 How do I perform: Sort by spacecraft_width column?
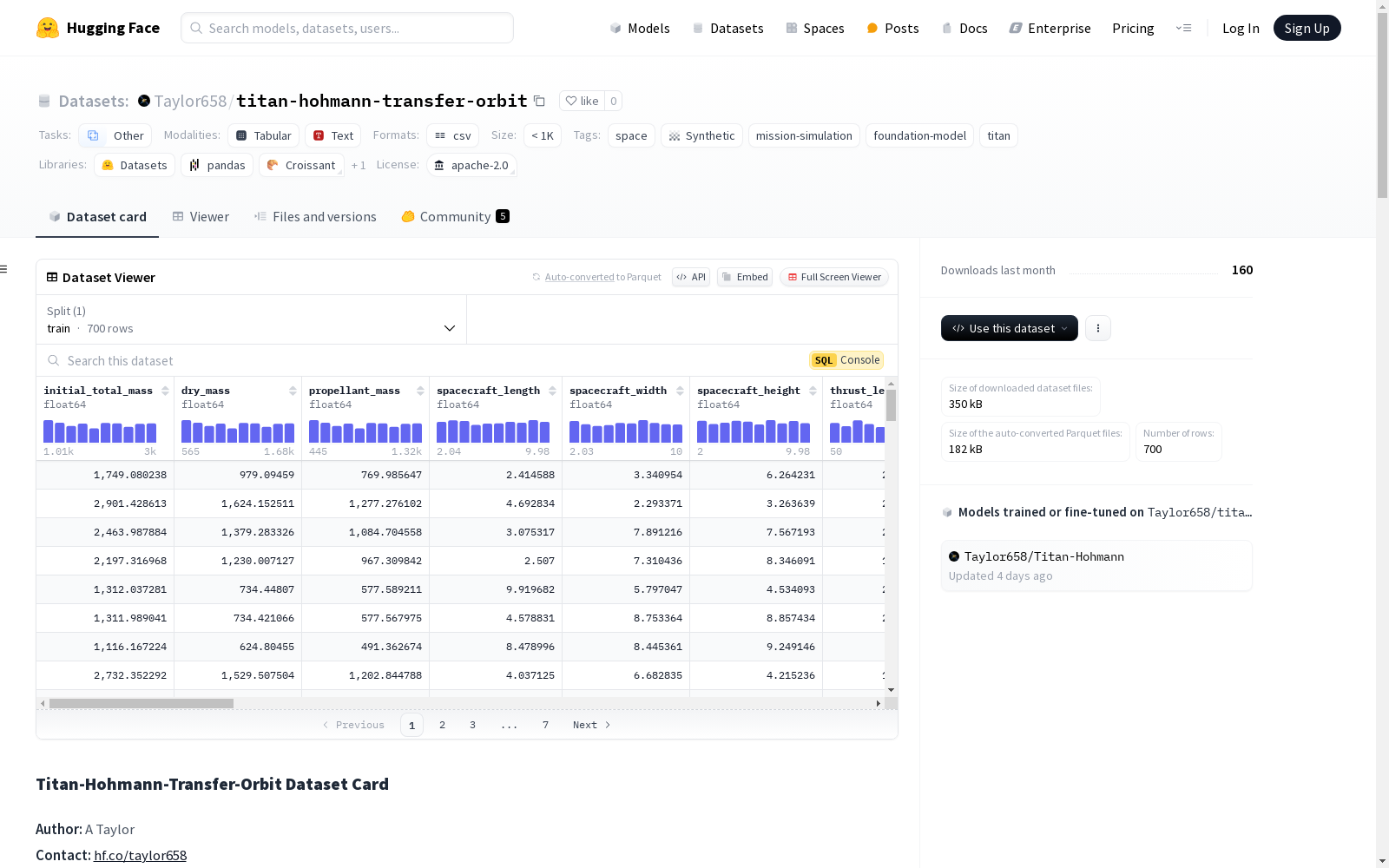tap(680, 391)
